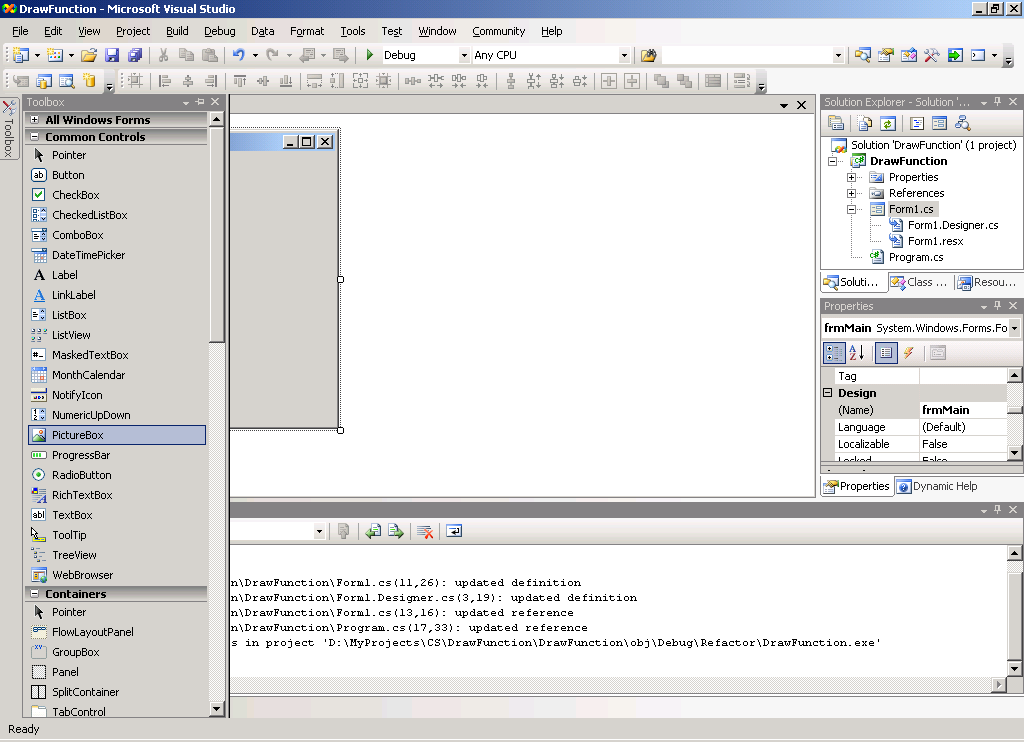Screen dimensions: 1024x742
Task: Save the current file with the floppy icon
Action: tap(112, 56)
